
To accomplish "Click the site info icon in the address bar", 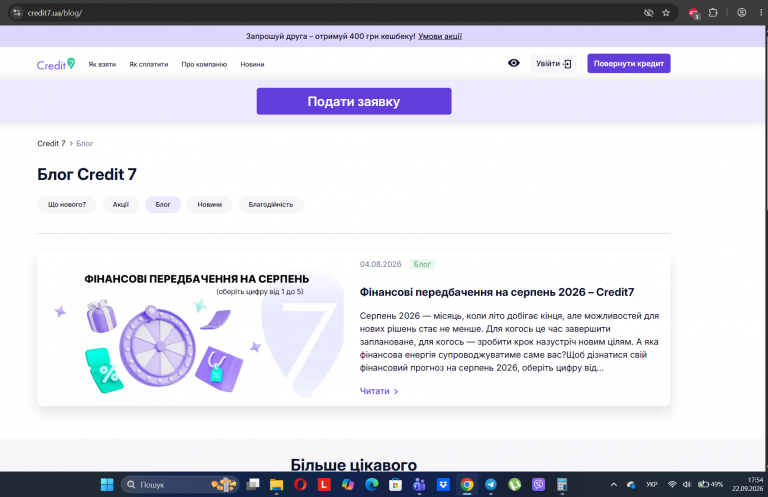I will point(17,13).
